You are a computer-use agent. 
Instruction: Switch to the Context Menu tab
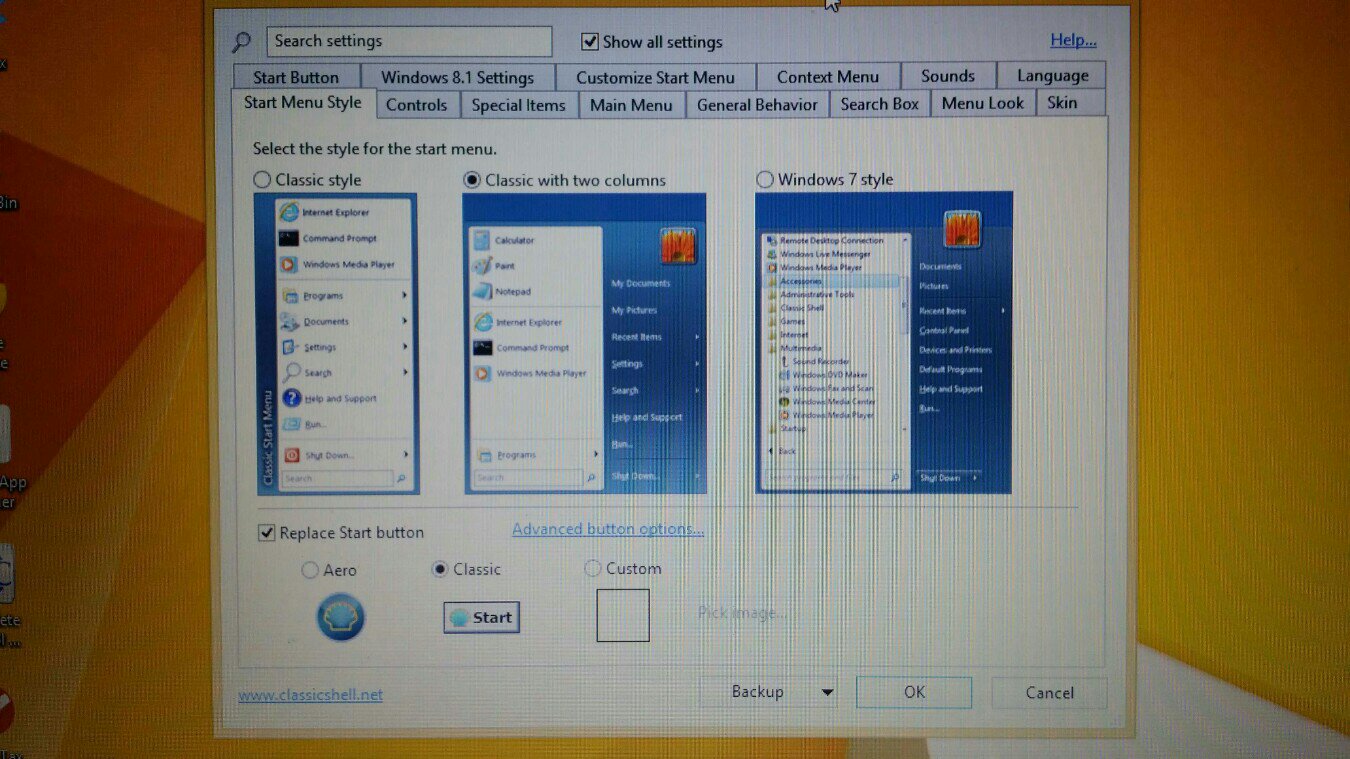pyautogui.click(x=827, y=76)
